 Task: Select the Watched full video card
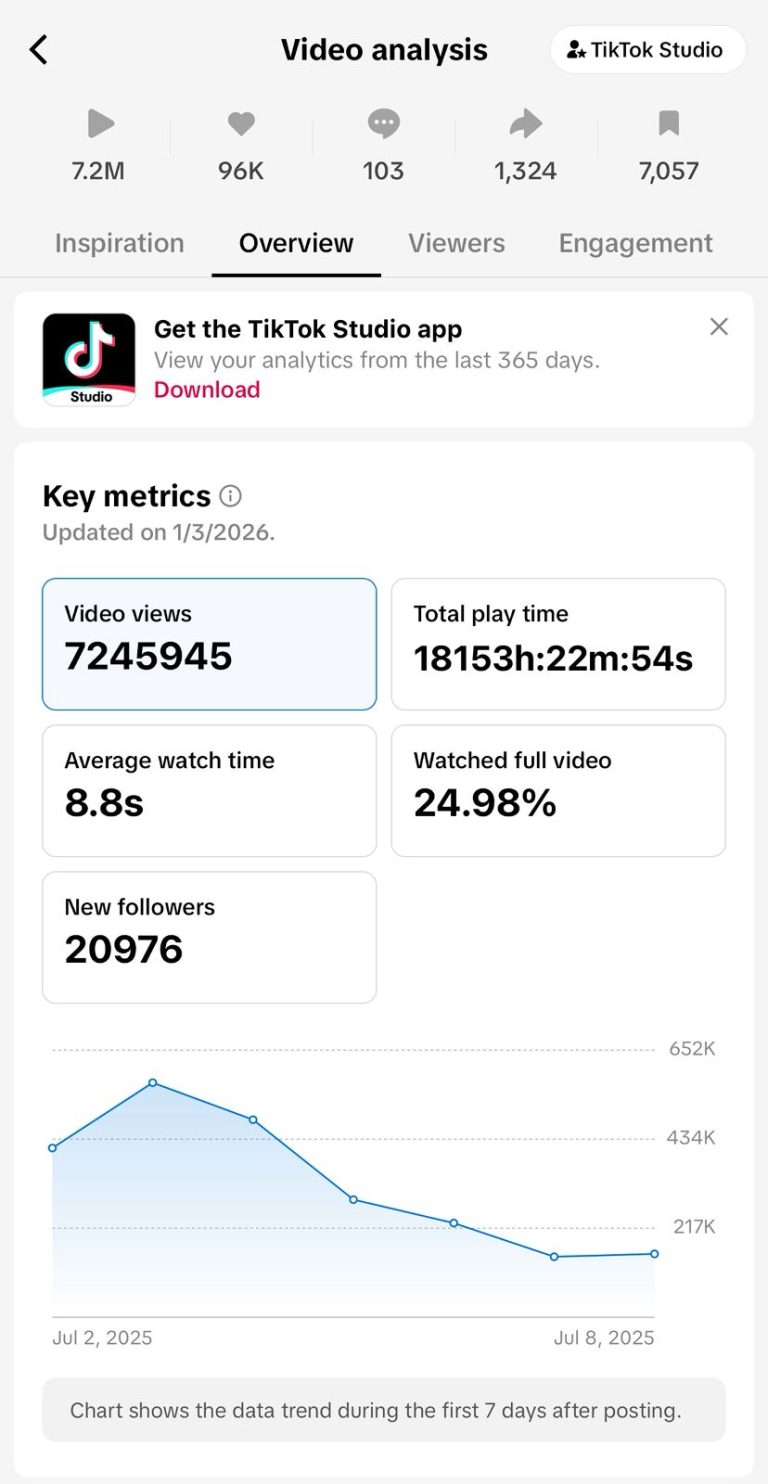coord(558,791)
